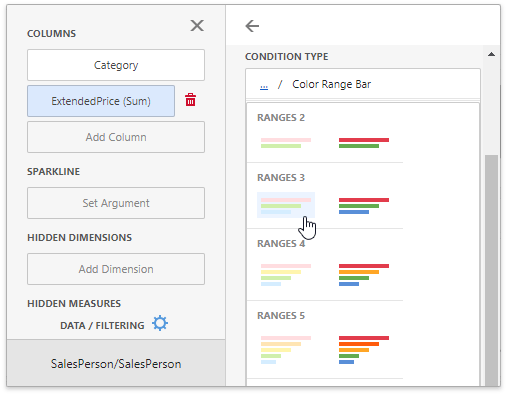Click the Data / Filtering label

pos(102,325)
